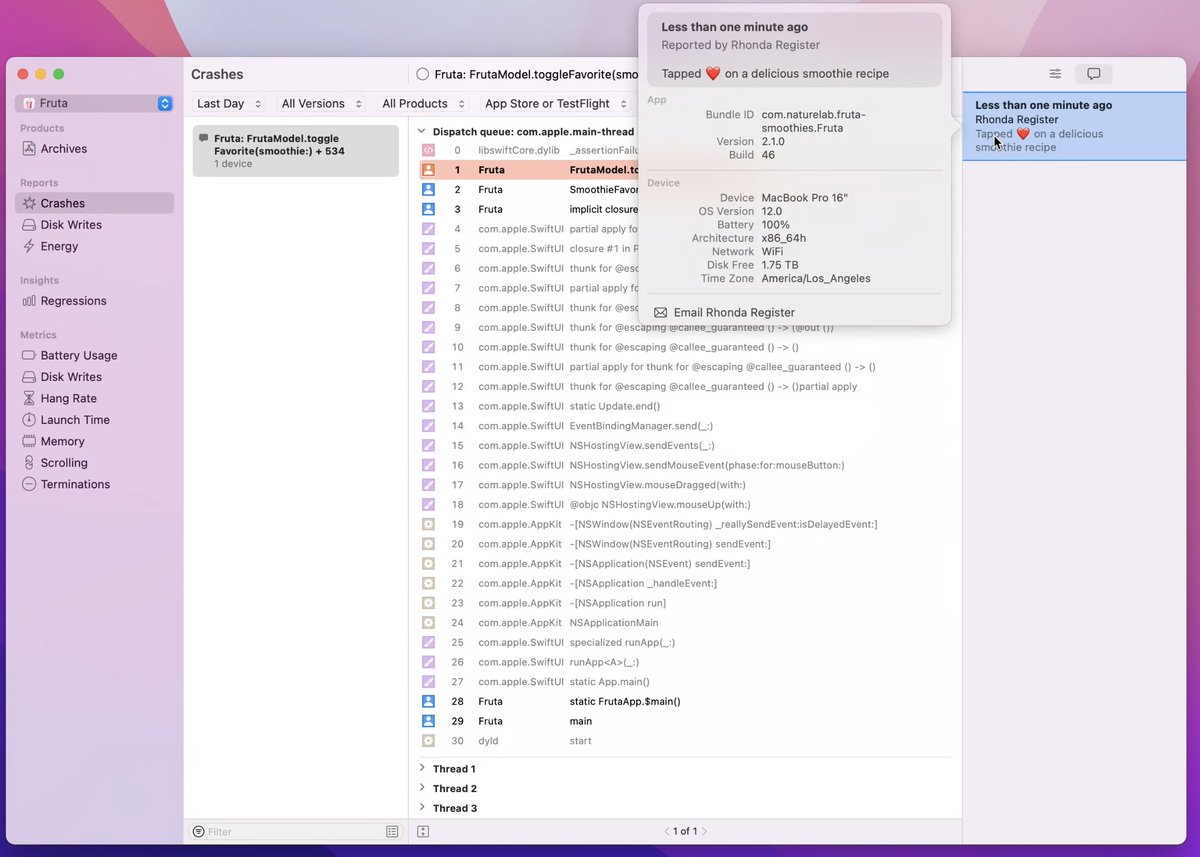
Task: Select frame 25 specialized runApp(_:)
Action: pos(685,643)
